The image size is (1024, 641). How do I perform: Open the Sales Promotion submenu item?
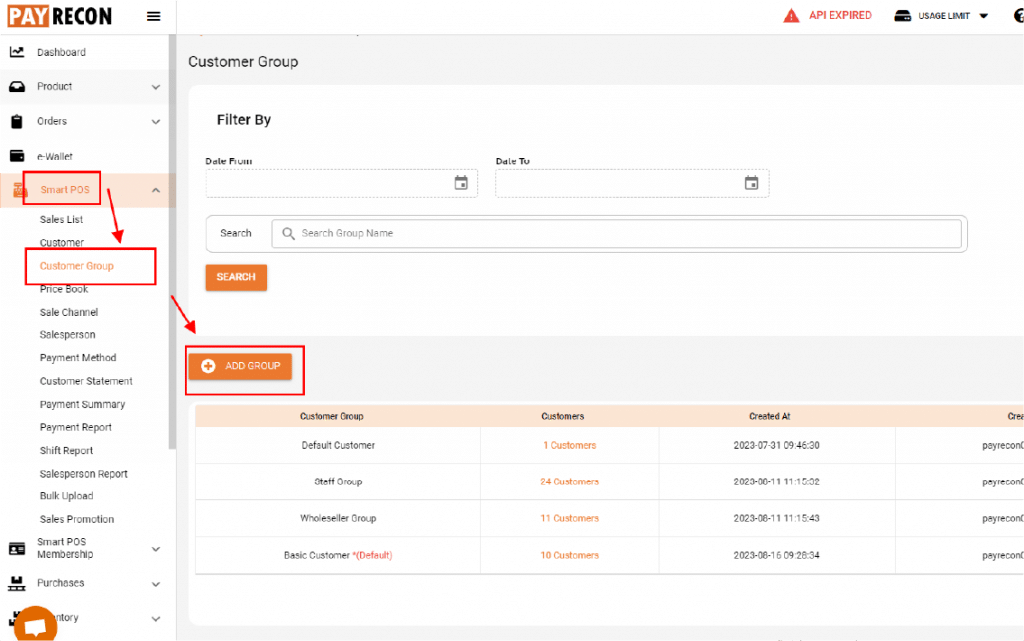point(77,519)
